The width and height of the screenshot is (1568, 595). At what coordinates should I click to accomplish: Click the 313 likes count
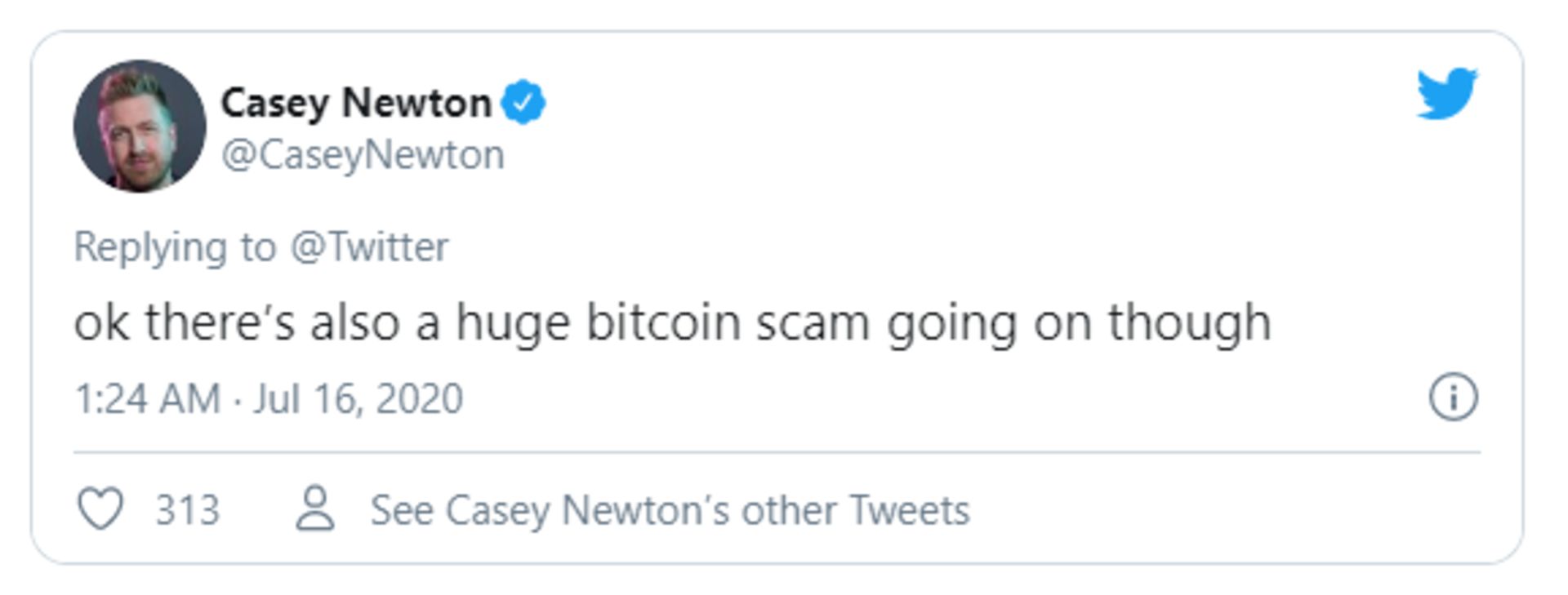point(187,510)
